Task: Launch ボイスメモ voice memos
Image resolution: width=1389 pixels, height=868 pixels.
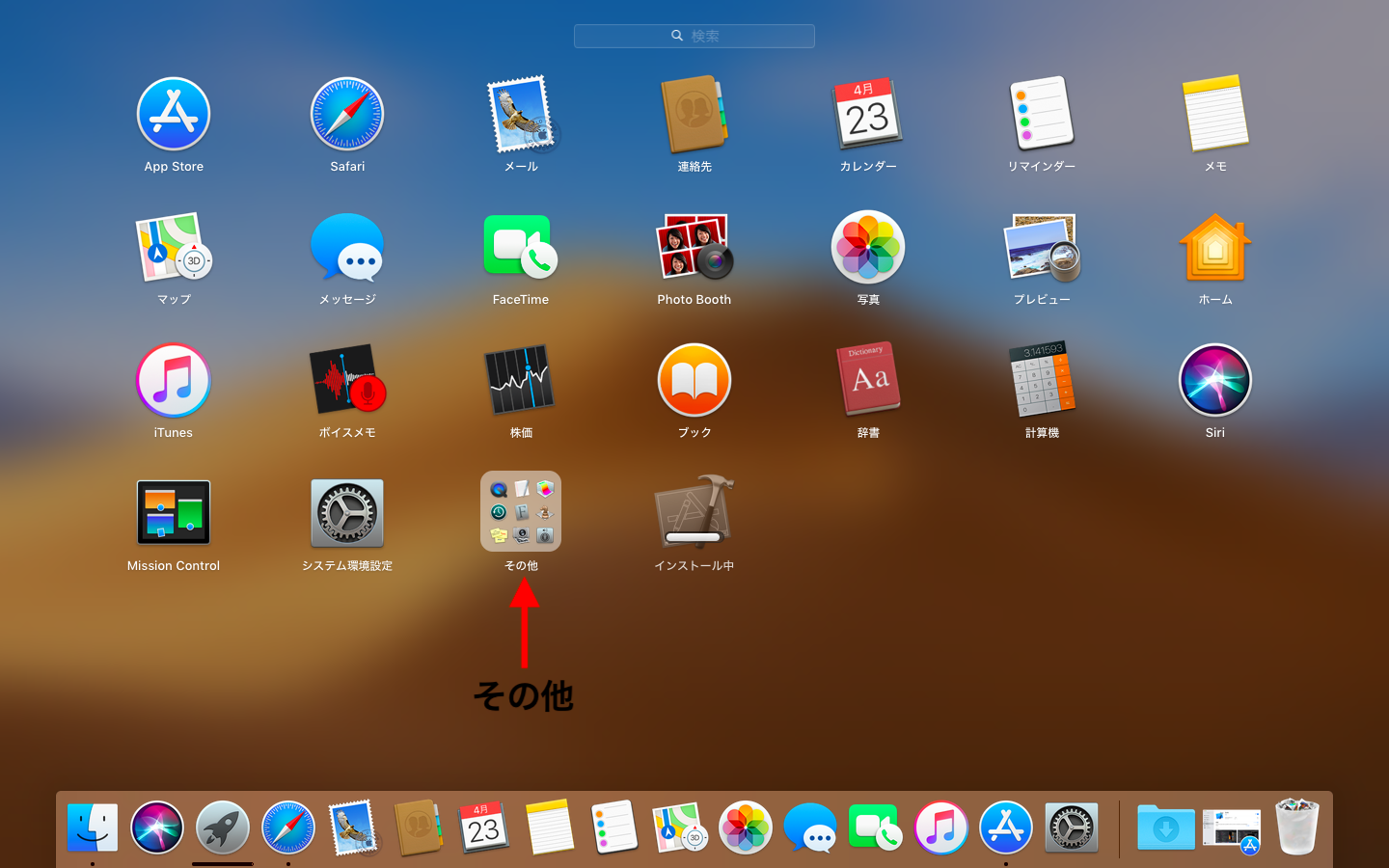Action: point(347,380)
